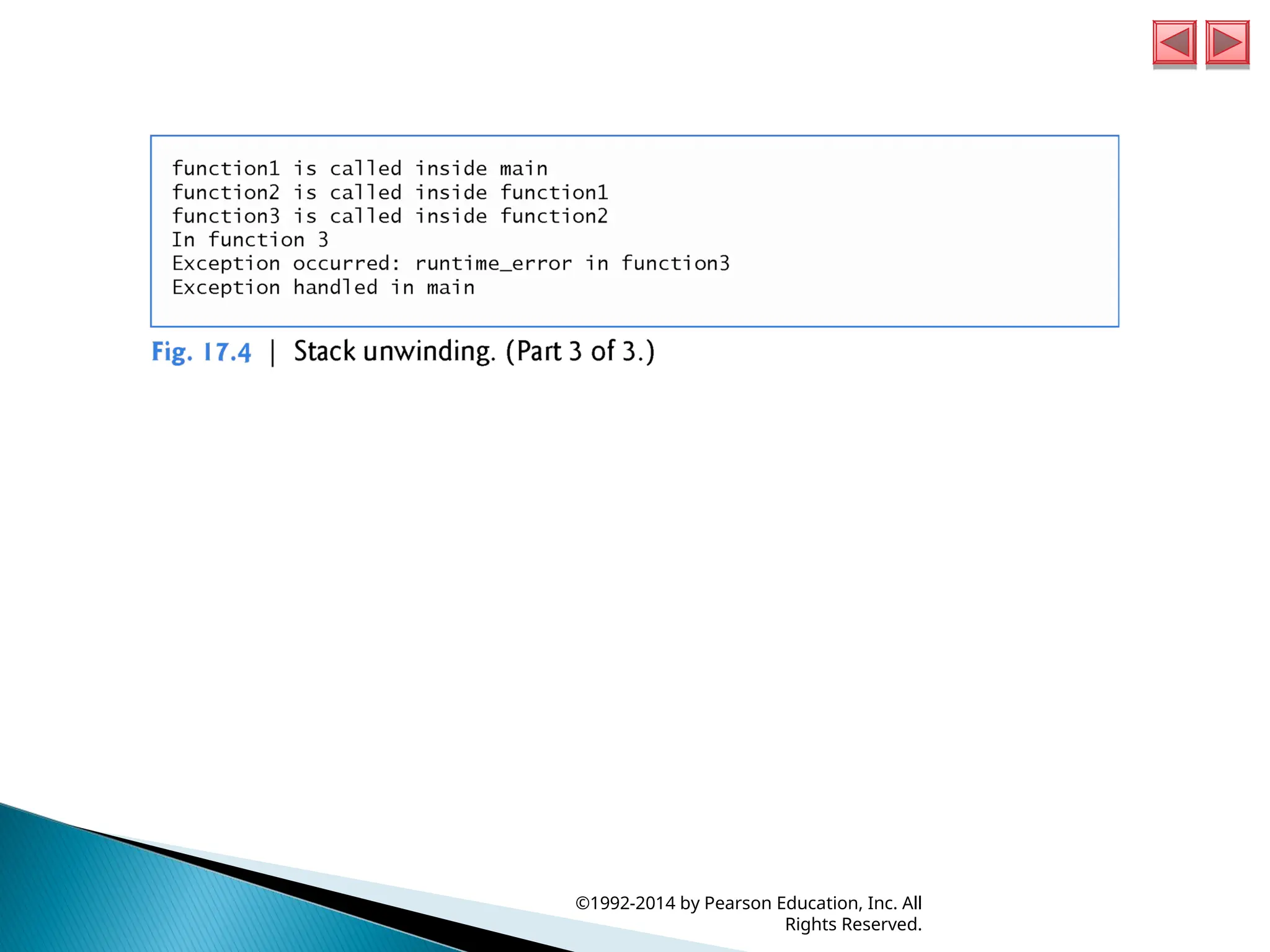Click the 'In function 3' output line
1270x952 pixels.
[x=250, y=240]
